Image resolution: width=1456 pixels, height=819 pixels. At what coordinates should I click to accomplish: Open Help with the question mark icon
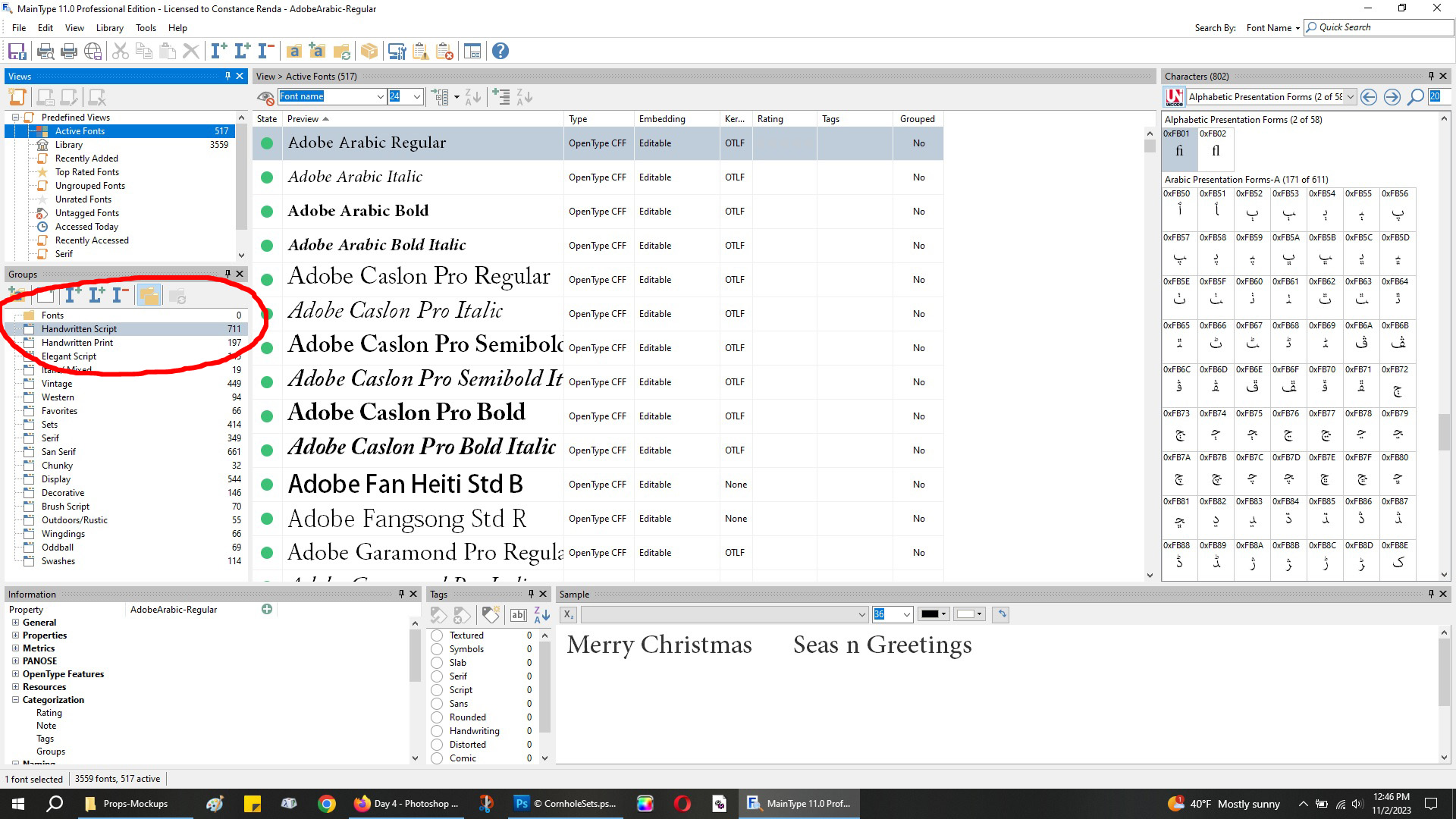coord(500,52)
